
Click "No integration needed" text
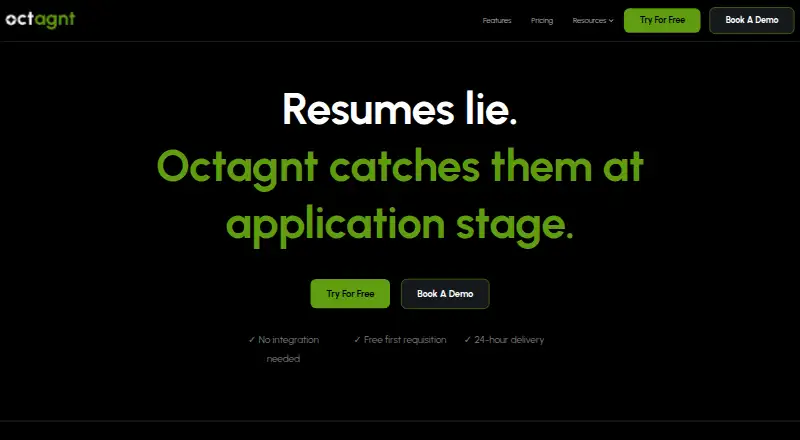284,349
